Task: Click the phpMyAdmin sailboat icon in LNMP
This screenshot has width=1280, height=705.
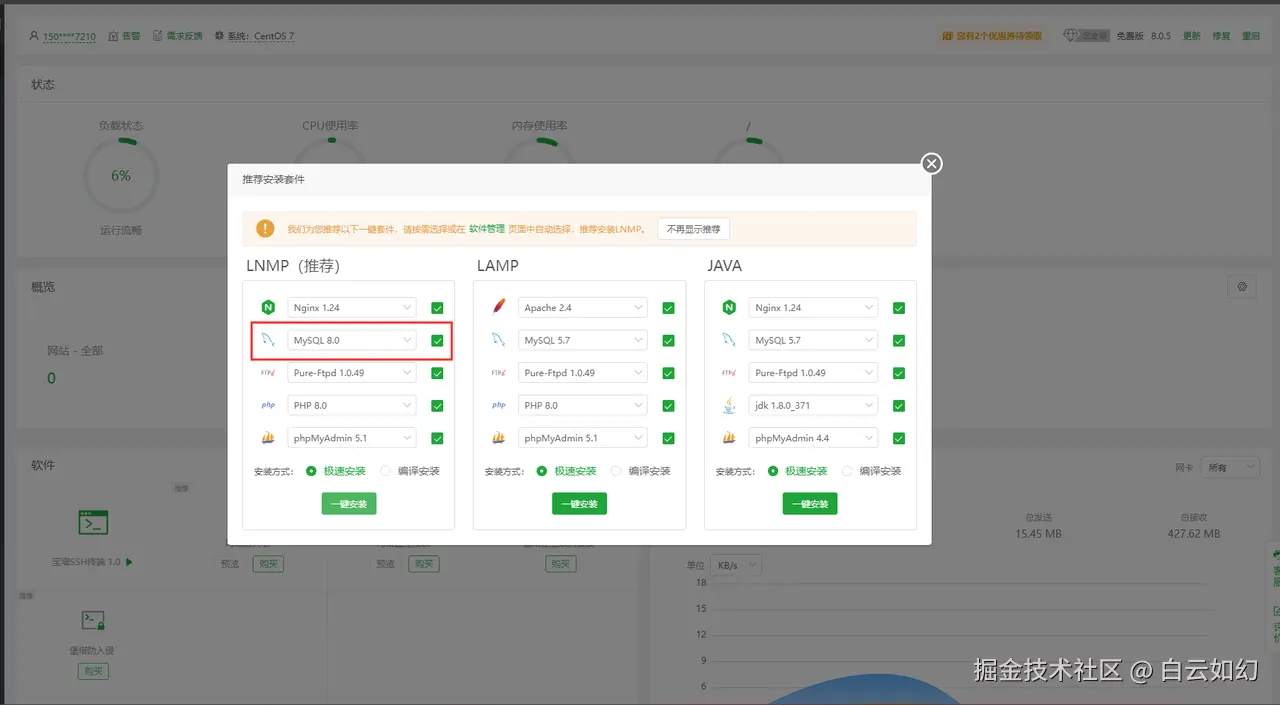Action: pyautogui.click(x=268, y=438)
